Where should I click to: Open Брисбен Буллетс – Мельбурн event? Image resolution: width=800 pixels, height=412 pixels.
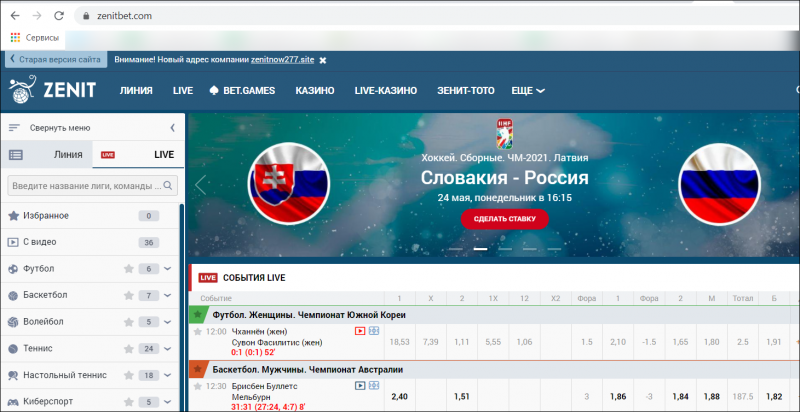264,392
